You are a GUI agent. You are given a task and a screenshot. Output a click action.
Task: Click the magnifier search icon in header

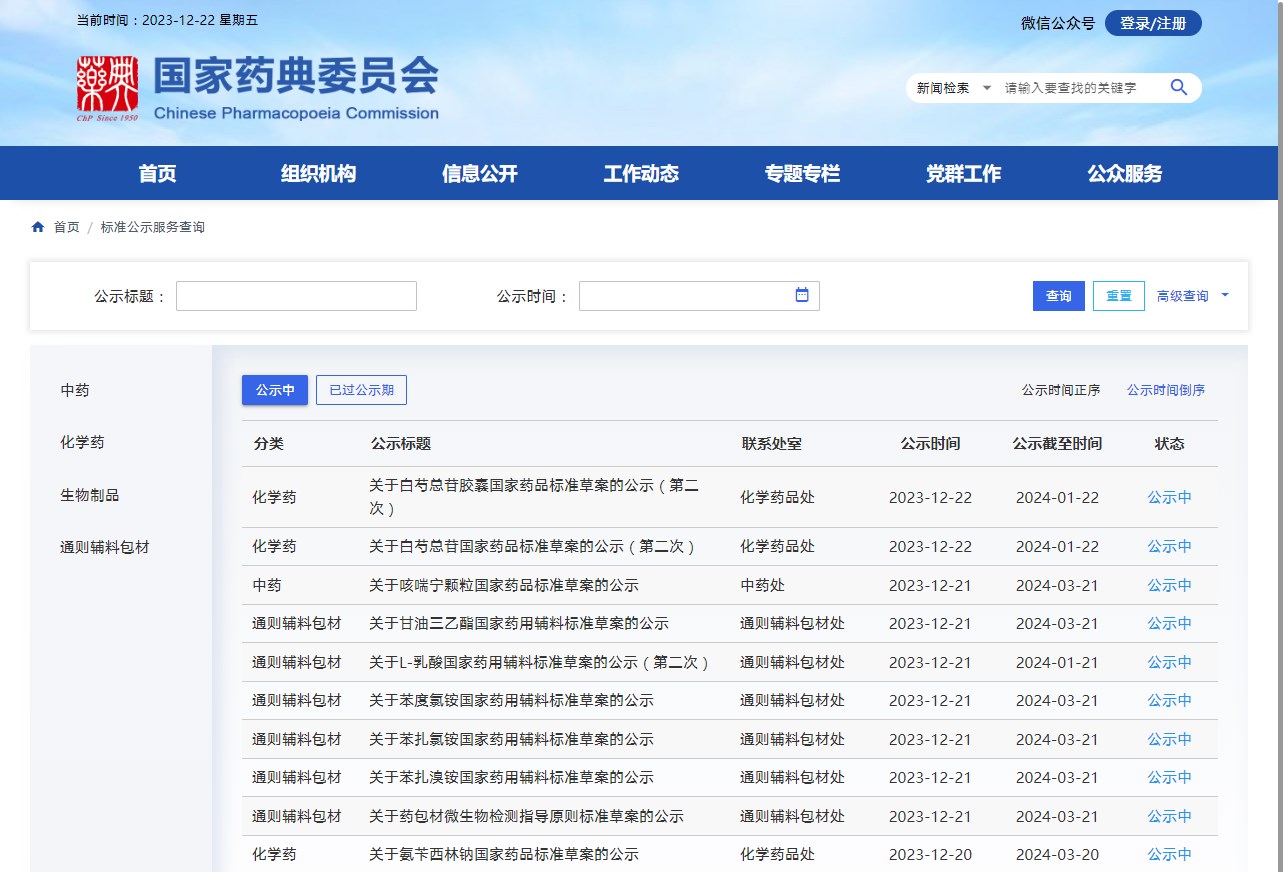1178,88
